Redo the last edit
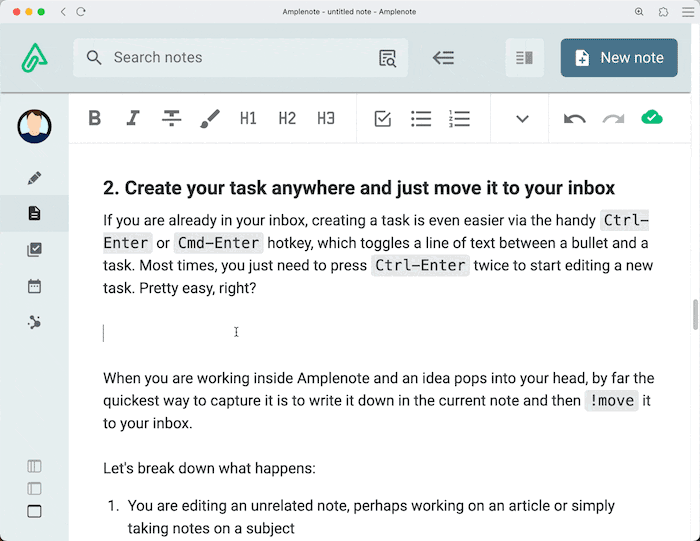The image size is (700, 541). click(613, 119)
